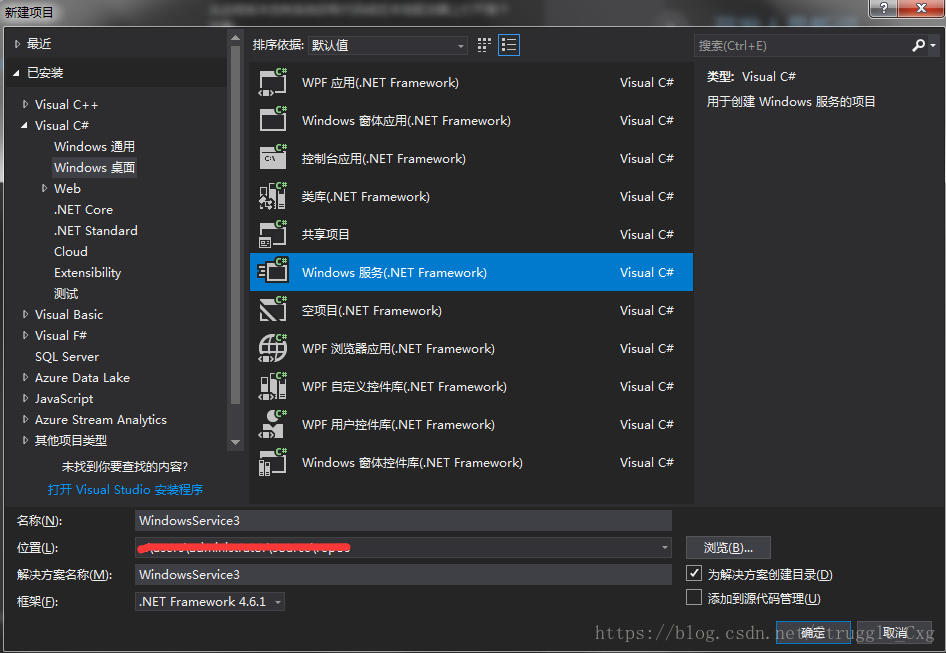
Task: Click the 解决方案名称 input field
Action: [x=403, y=574]
